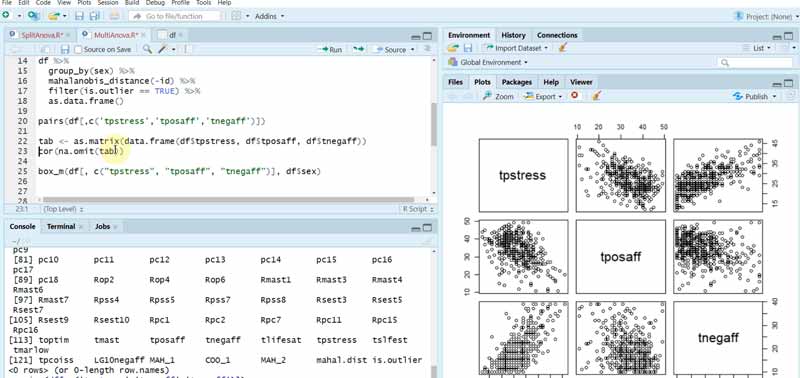The width and height of the screenshot is (800, 378).
Task: Save the current script with the disk icon
Action: click(65, 49)
